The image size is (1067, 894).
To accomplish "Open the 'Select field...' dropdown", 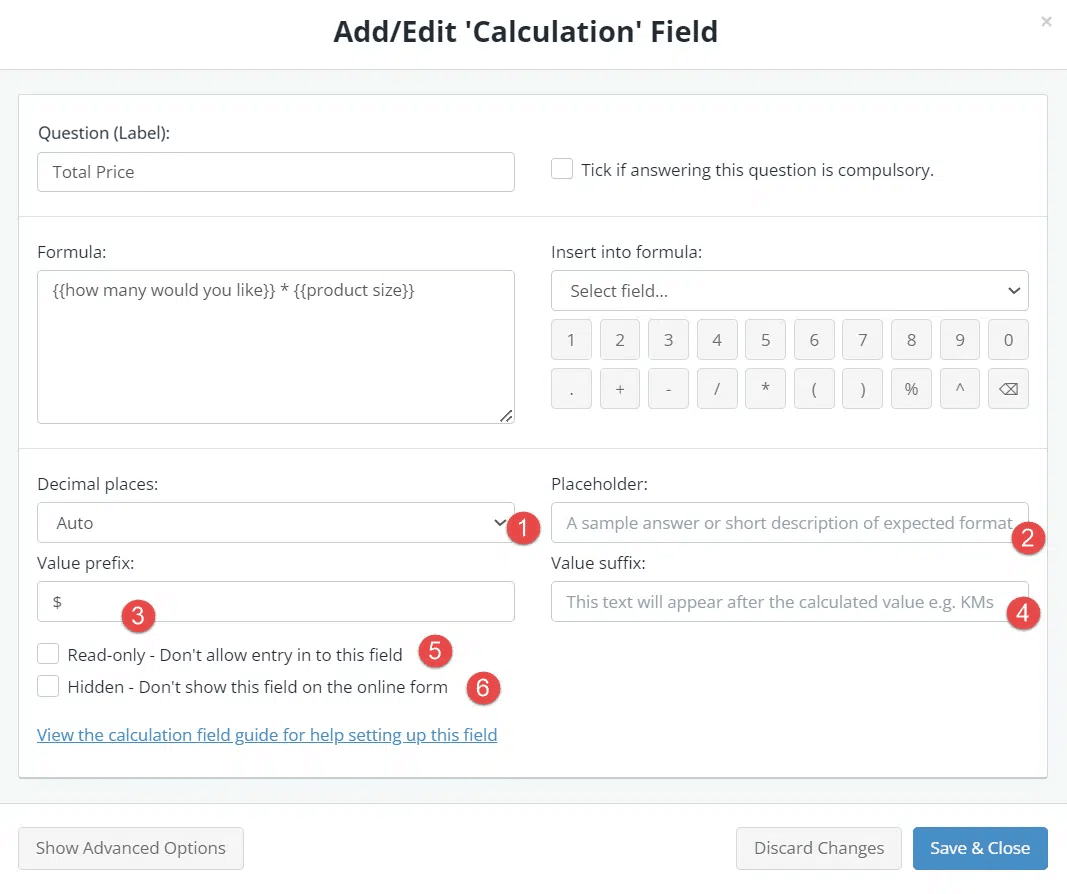I will 790,290.
